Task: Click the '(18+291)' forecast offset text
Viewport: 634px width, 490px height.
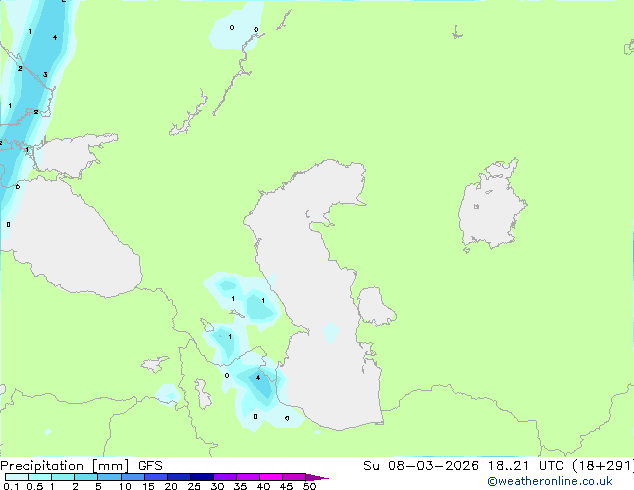Action: click(x=603, y=466)
